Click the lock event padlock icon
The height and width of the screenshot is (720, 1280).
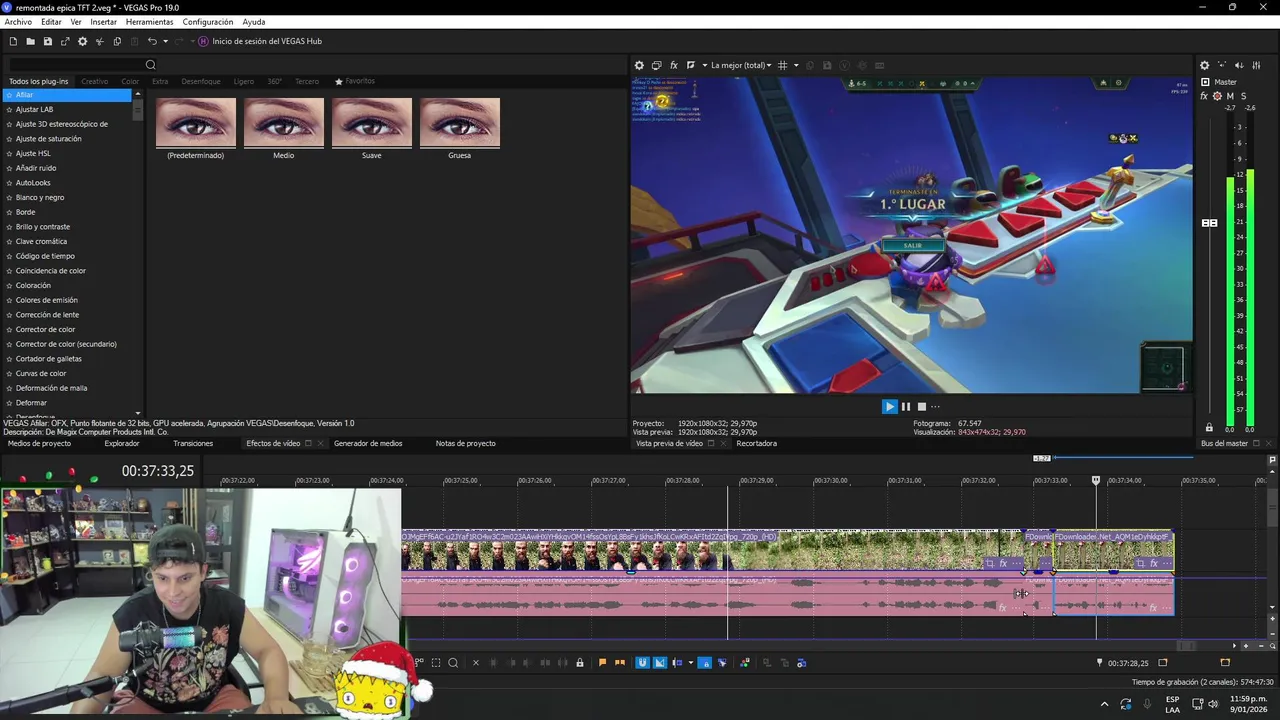(x=579, y=662)
